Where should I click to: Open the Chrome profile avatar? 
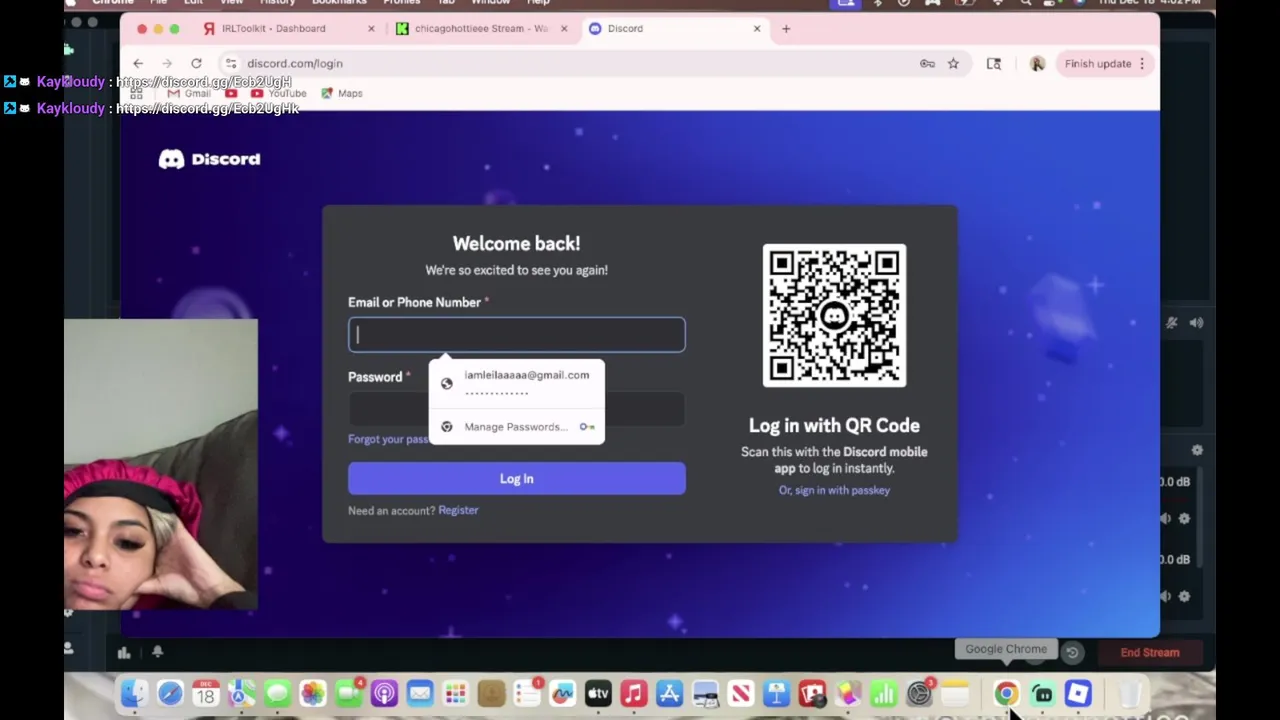1037,63
